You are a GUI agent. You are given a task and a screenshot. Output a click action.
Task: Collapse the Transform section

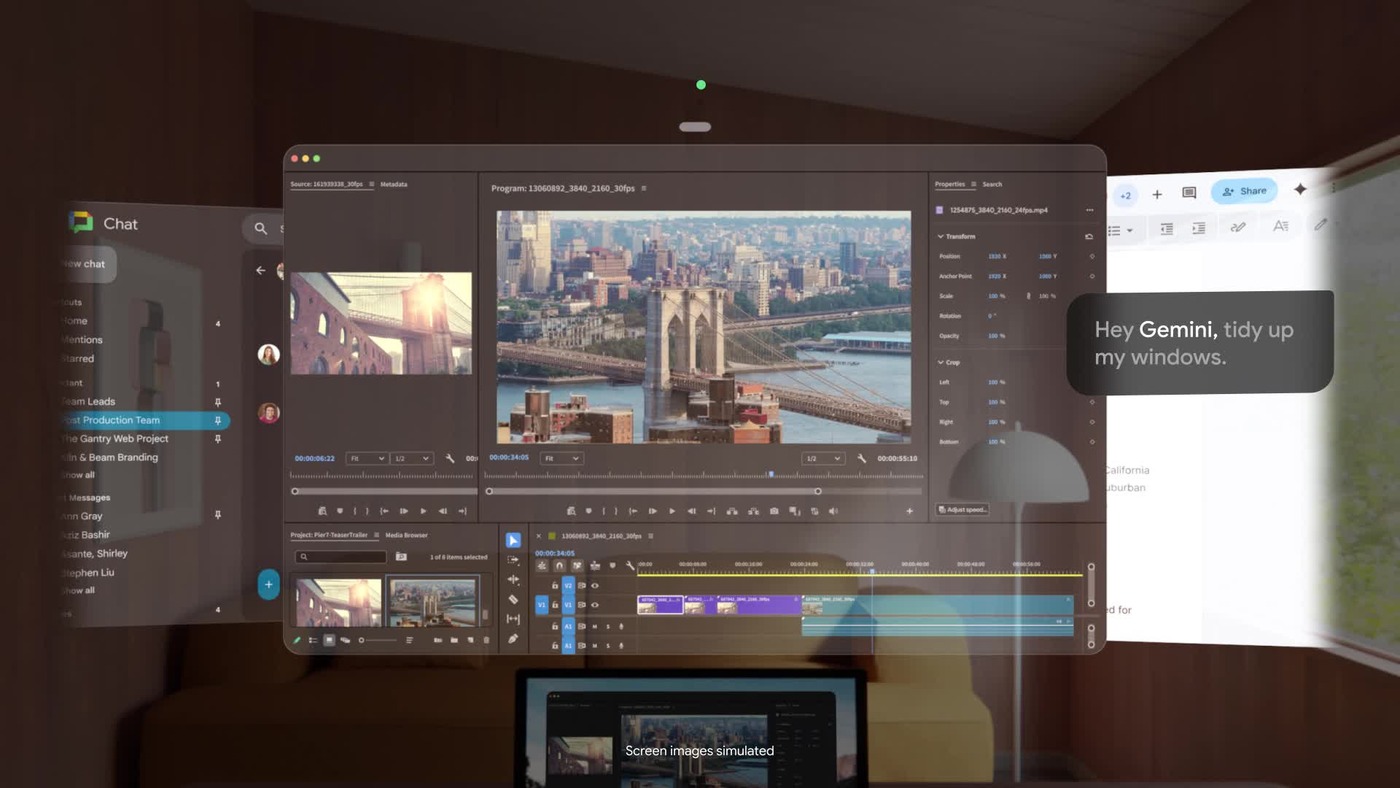click(940, 237)
